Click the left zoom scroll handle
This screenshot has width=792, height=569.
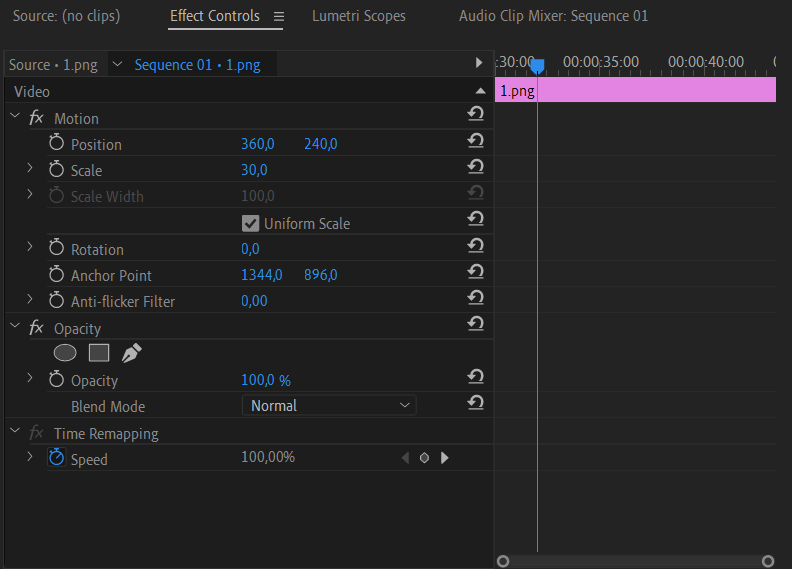(x=503, y=561)
